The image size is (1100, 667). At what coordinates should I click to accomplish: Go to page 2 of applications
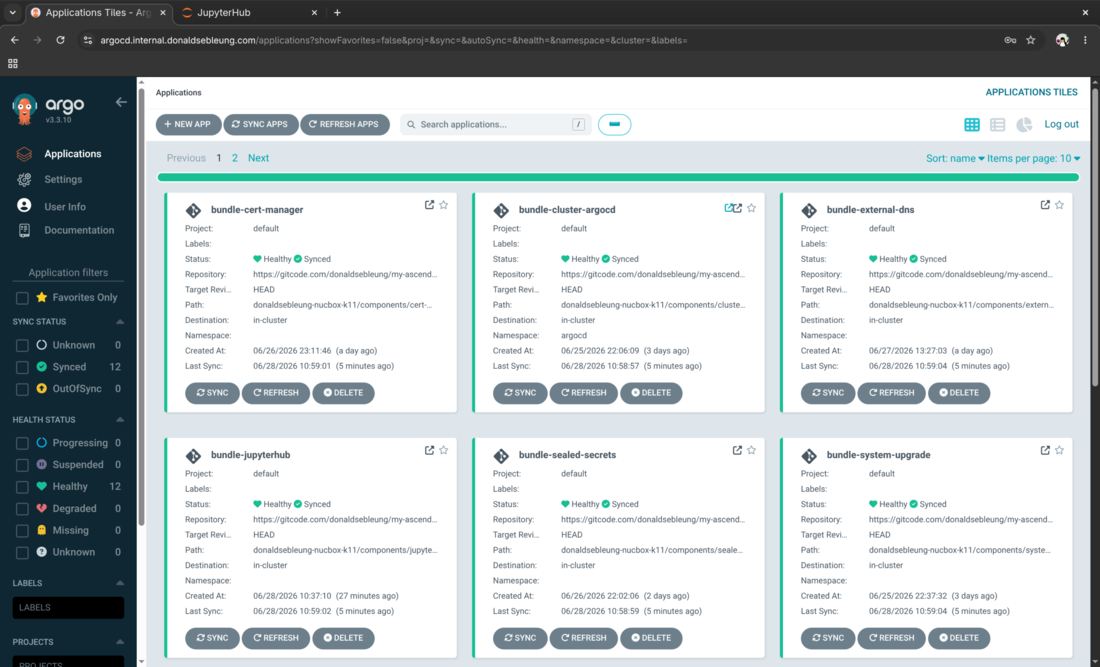[x=234, y=159]
